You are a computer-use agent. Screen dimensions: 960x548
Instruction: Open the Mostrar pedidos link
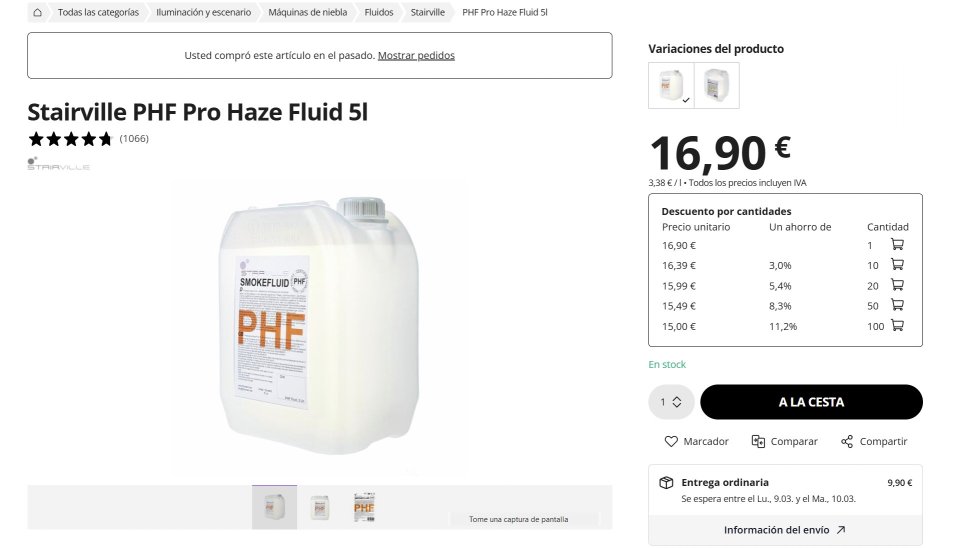[416, 56]
